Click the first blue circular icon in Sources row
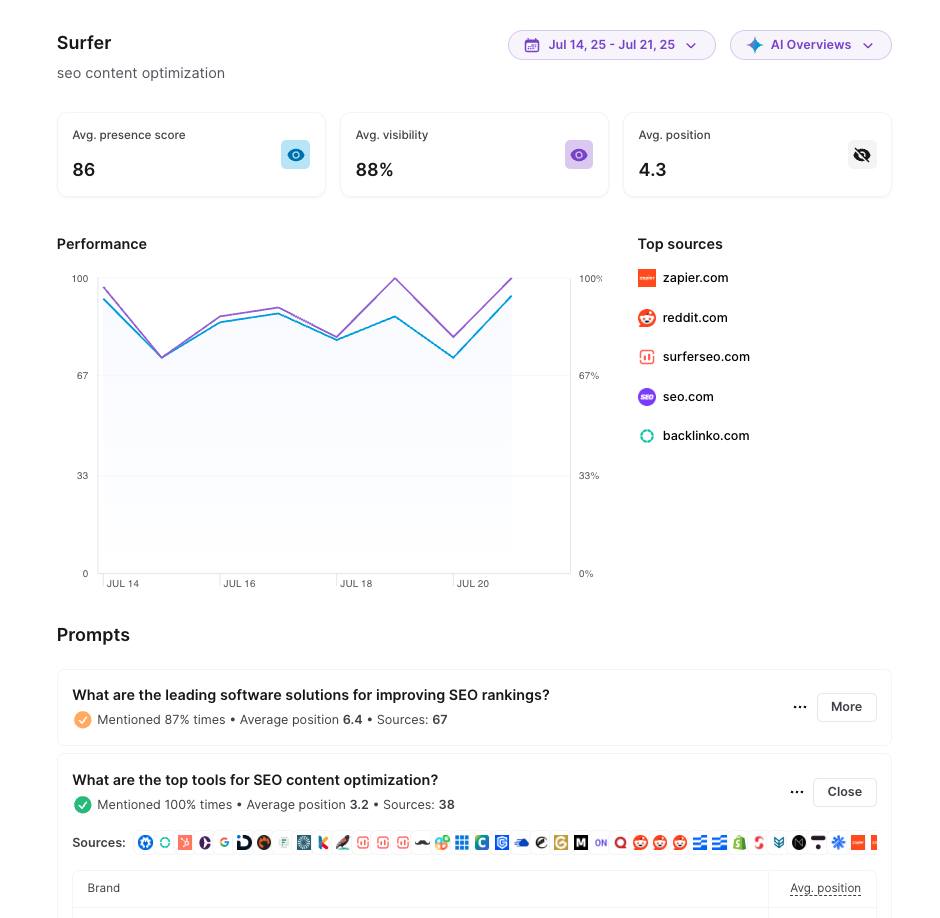This screenshot has width=940, height=918. (x=145, y=842)
